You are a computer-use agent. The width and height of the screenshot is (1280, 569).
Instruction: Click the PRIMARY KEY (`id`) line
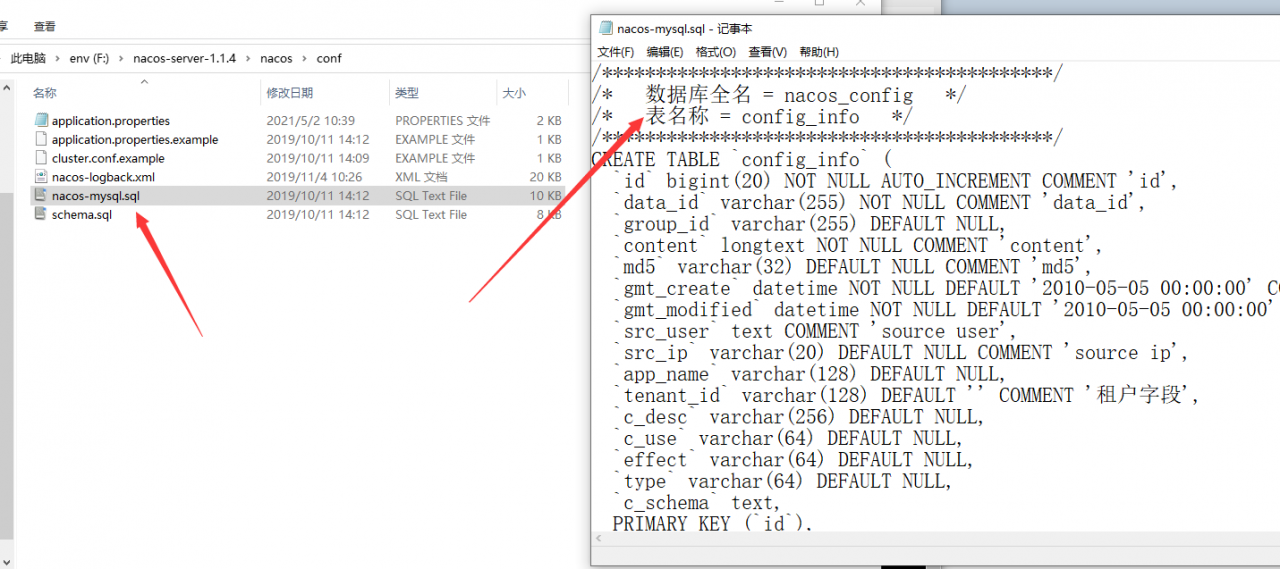tap(713, 524)
